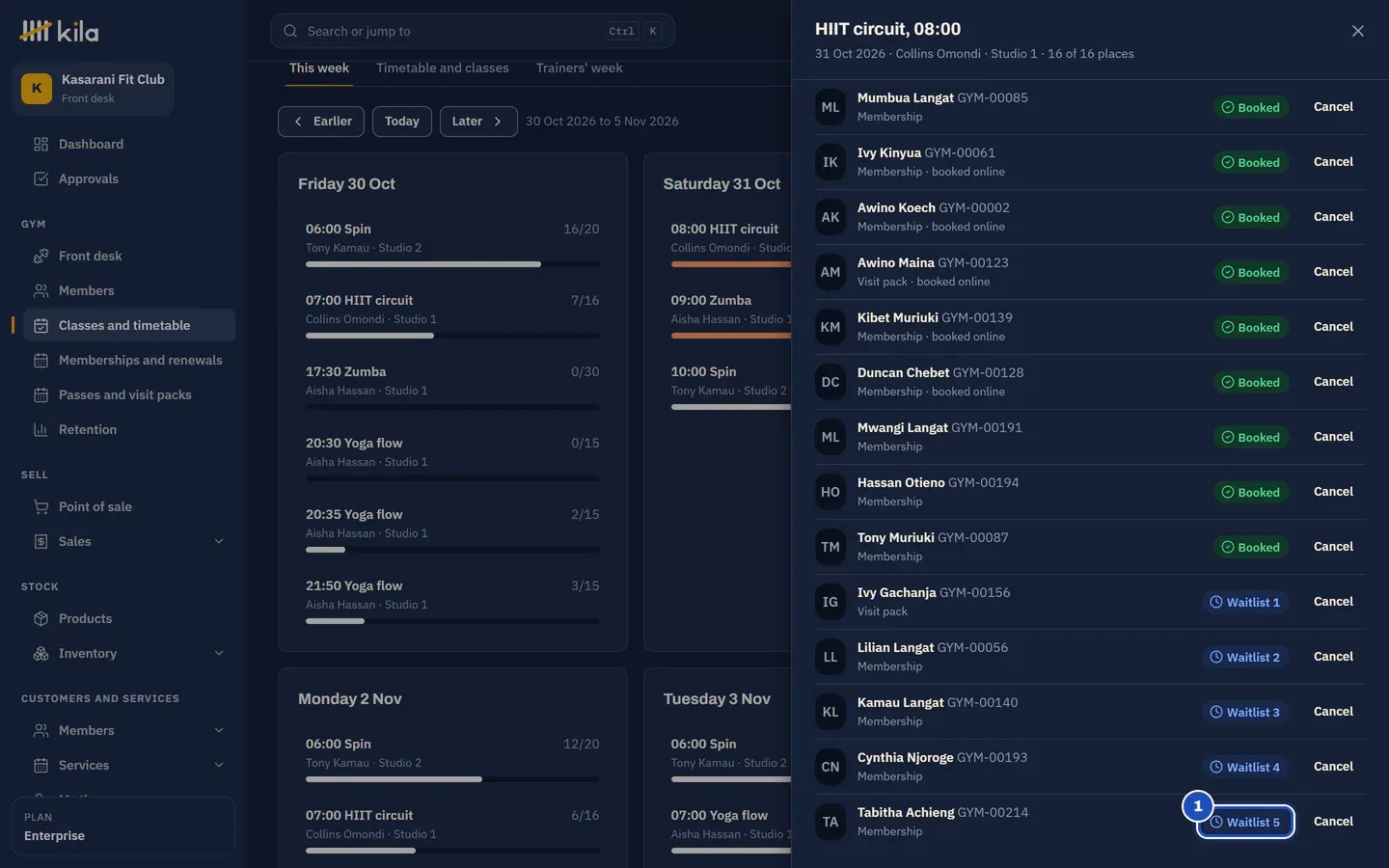Click the GYM section Members icon
The width and height of the screenshot is (1389, 868).
tap(41, 291)
